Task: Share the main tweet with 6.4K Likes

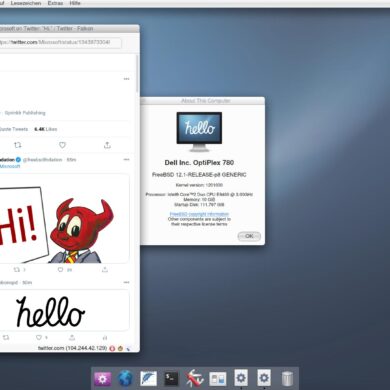Action: click(x=107, y=145)
